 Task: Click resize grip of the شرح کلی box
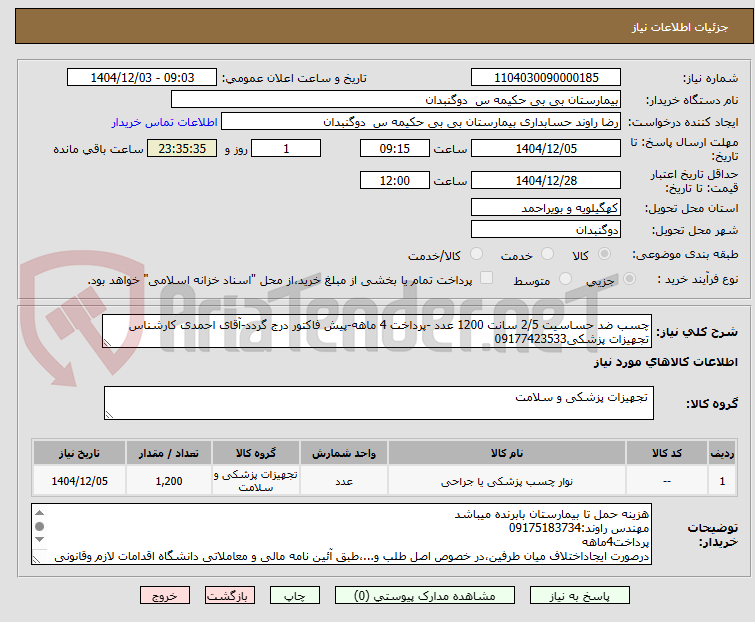point(107,343)
